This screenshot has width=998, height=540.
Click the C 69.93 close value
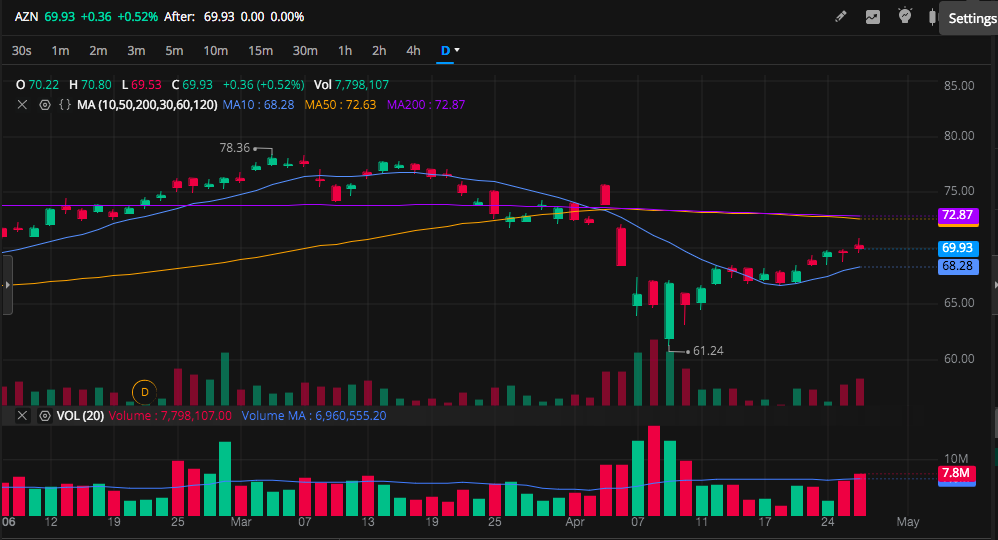coord(192,85)
